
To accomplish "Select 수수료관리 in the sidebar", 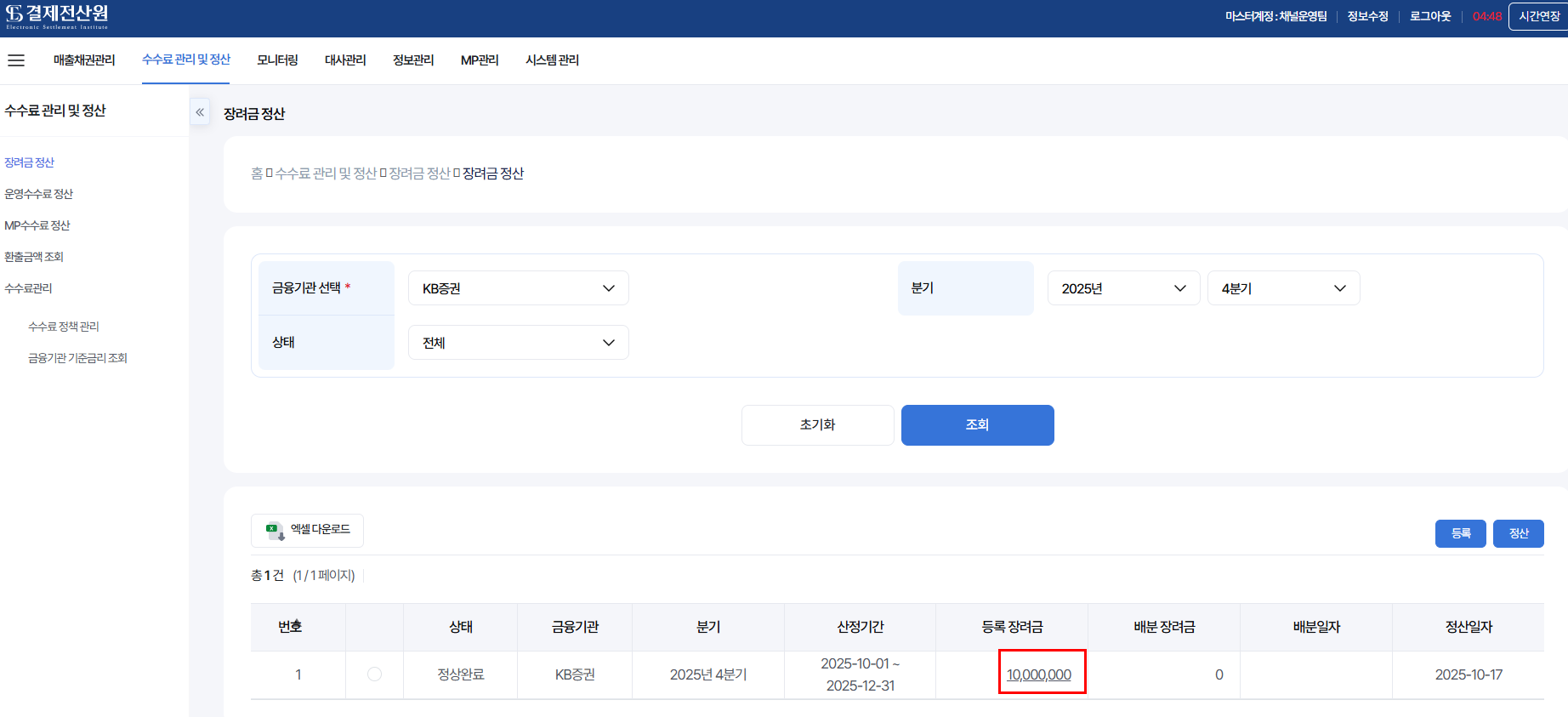I will point(28,288).
